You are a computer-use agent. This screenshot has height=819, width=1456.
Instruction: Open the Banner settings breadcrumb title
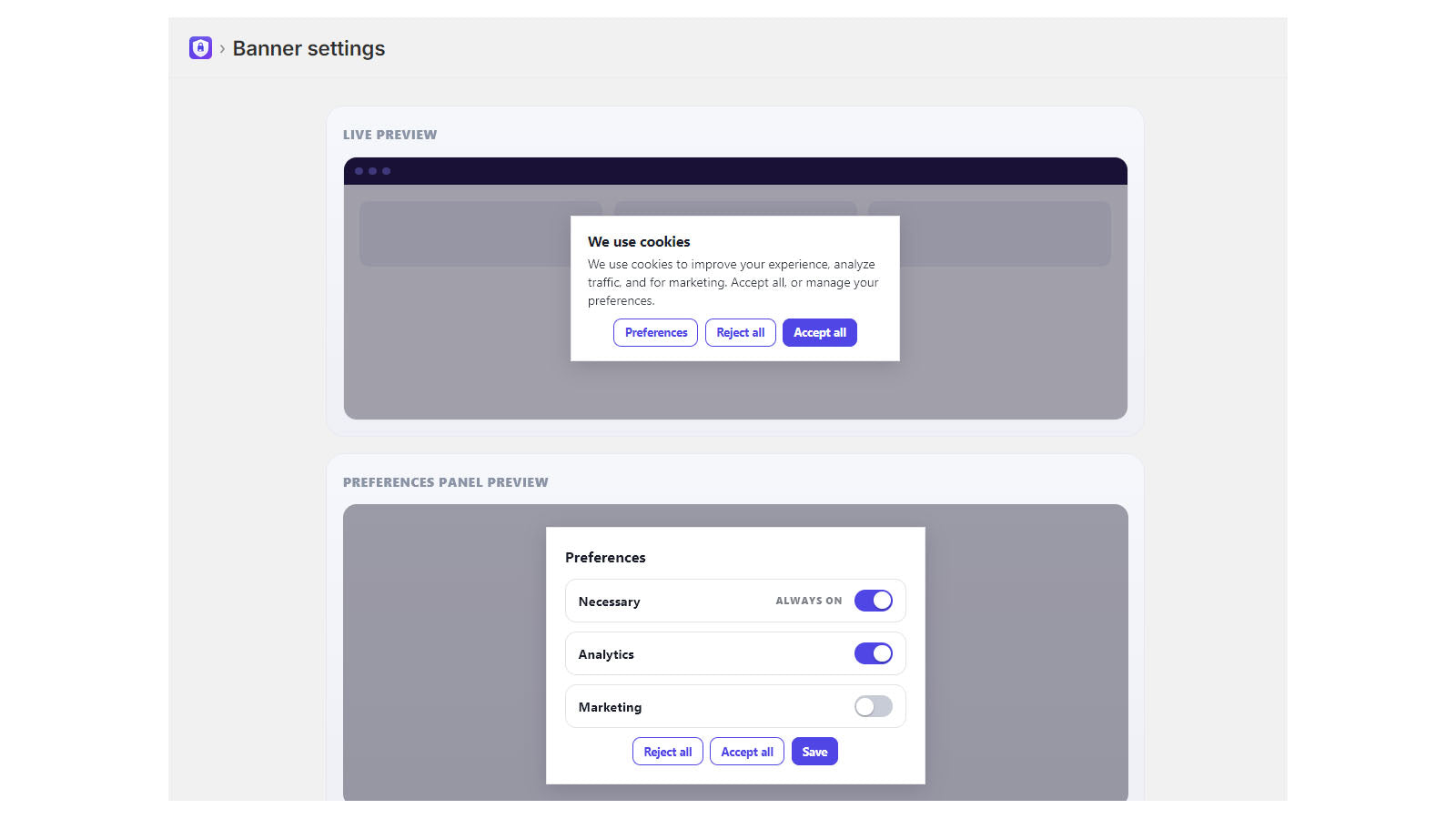point(308,48)
